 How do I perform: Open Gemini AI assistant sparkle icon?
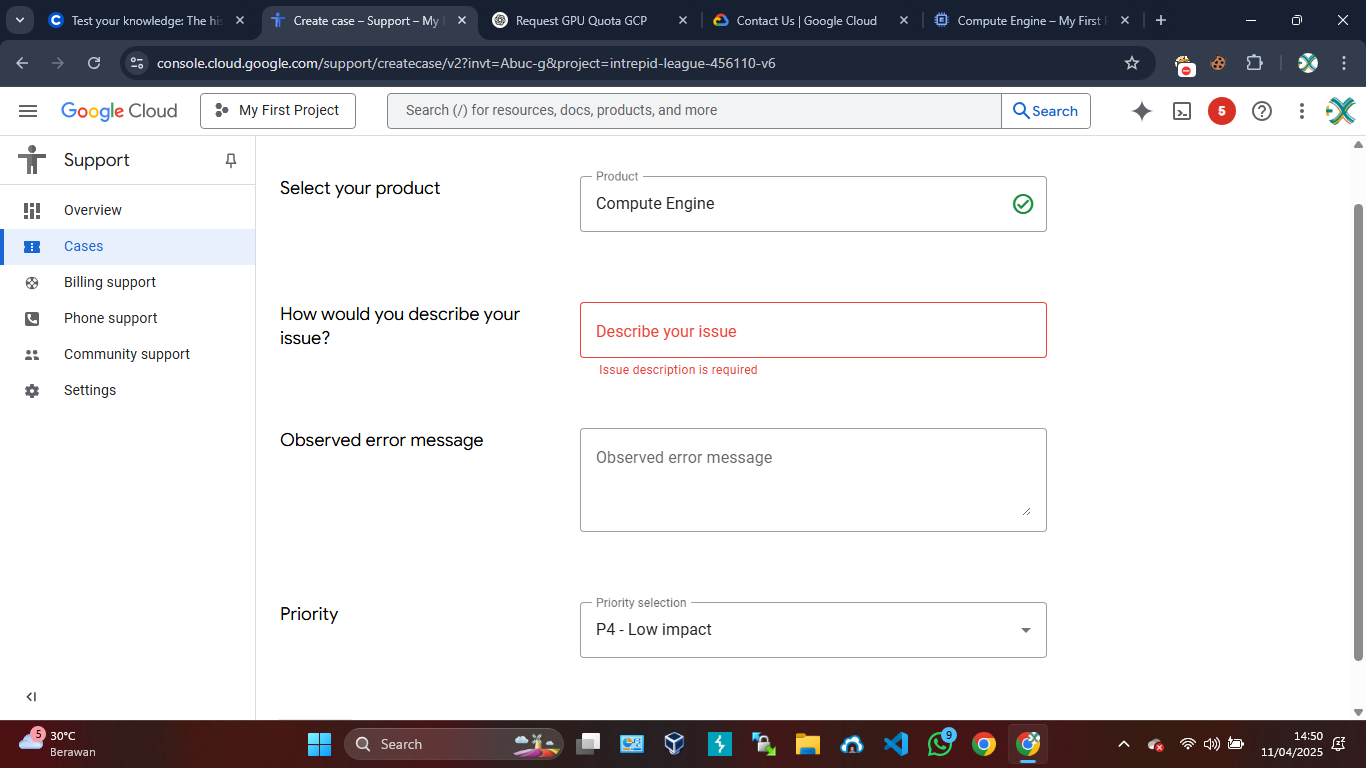click(1142, 111)
